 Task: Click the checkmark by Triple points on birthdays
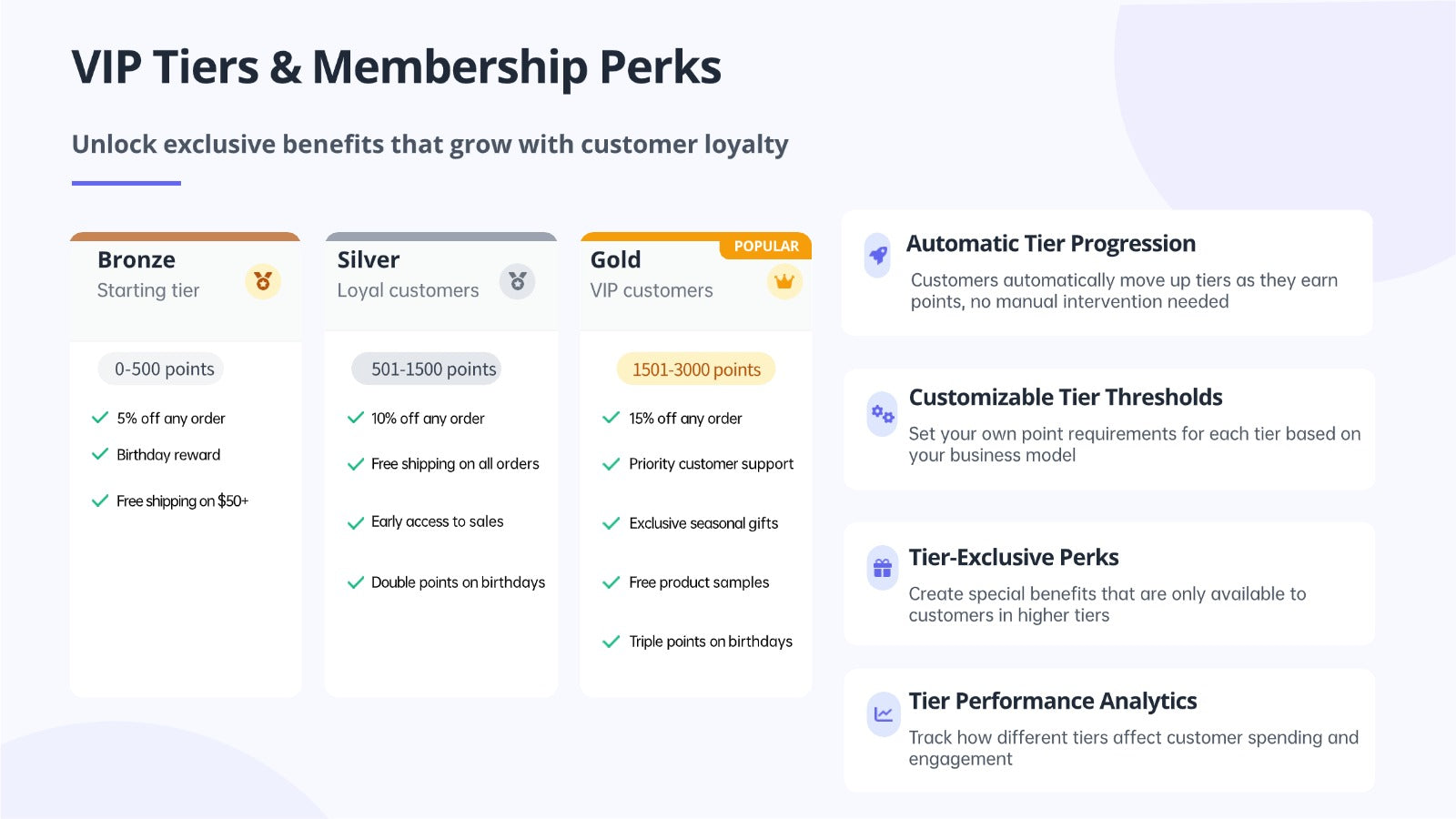point(612,642)
